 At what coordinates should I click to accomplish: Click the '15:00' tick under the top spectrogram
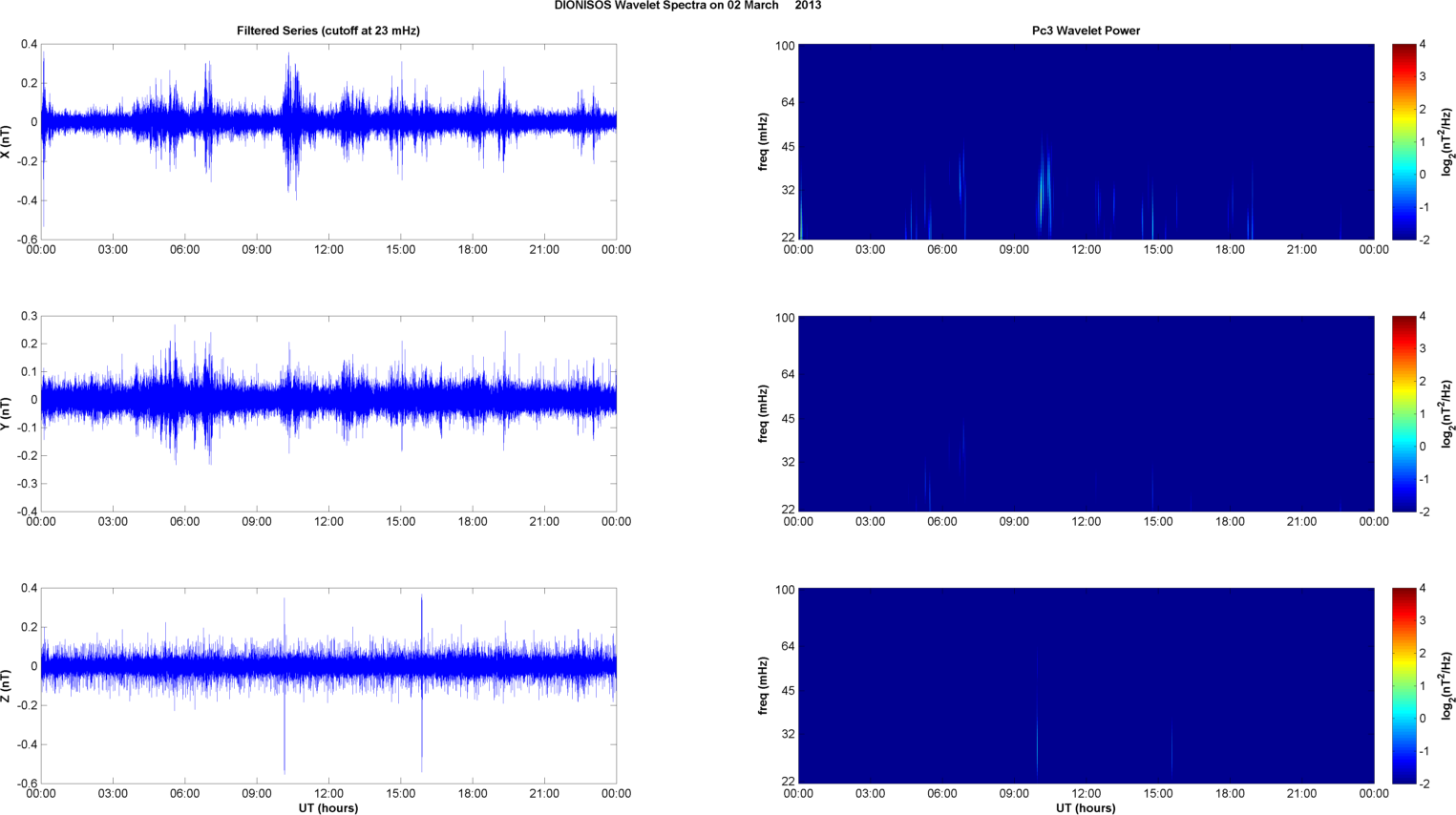pyautogui.click(x=1158, y=250)
